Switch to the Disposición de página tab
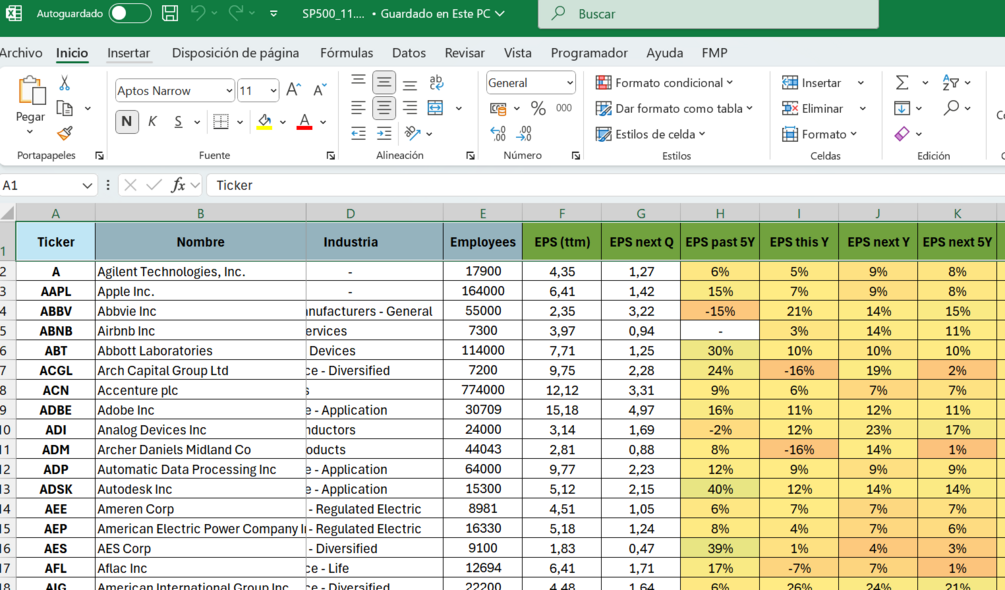Viewport: 1005px width, 590px height. click(x=235, y=53)
